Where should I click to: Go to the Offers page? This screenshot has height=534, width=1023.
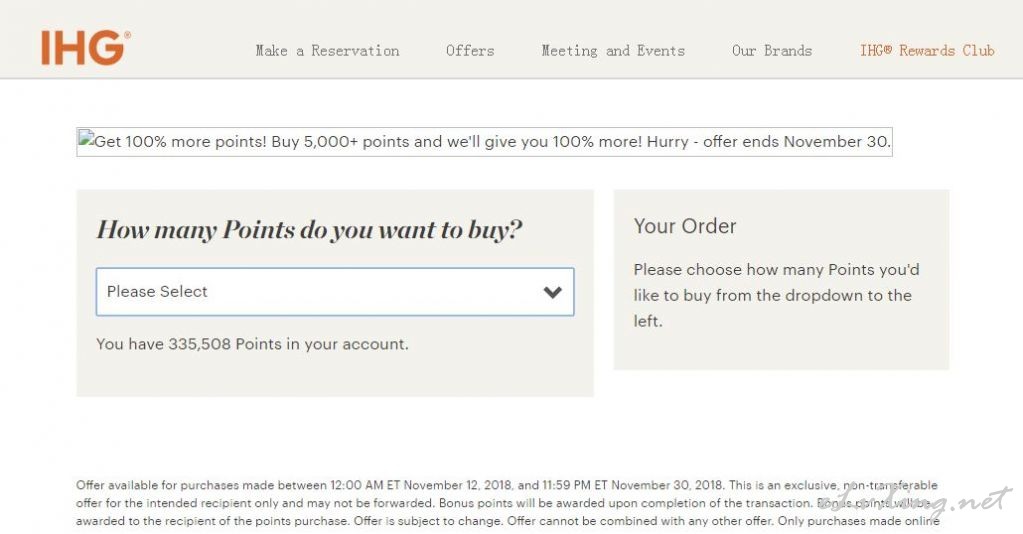pos(470,51)
